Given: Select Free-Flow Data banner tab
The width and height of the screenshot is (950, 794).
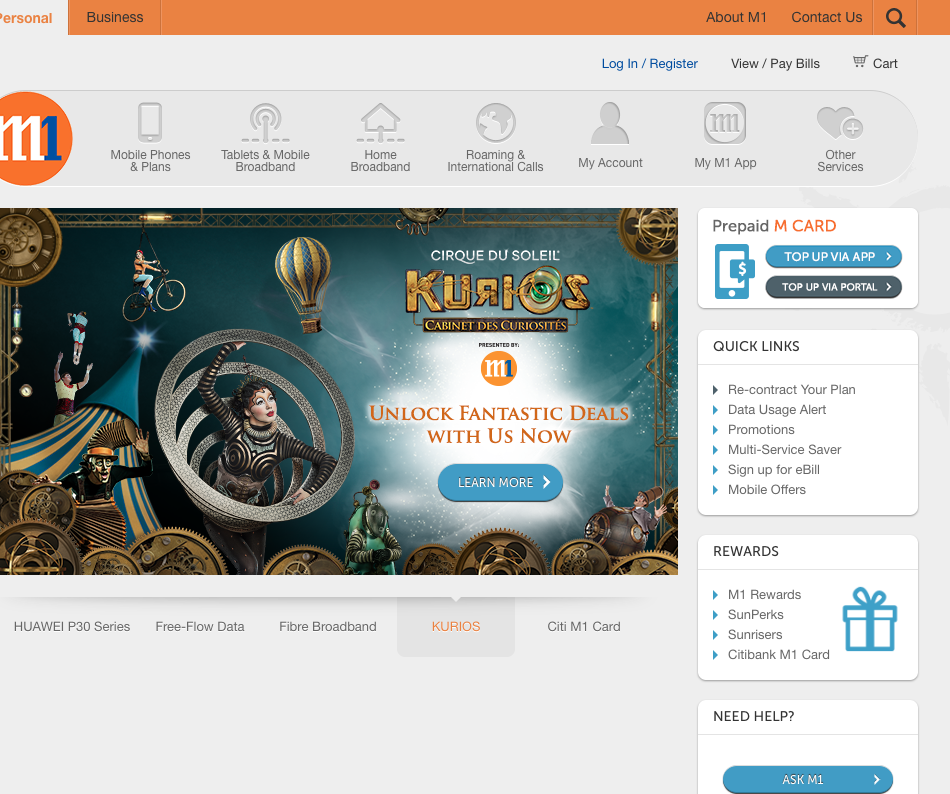Looking at the screenshot, I should click(200, 627).
